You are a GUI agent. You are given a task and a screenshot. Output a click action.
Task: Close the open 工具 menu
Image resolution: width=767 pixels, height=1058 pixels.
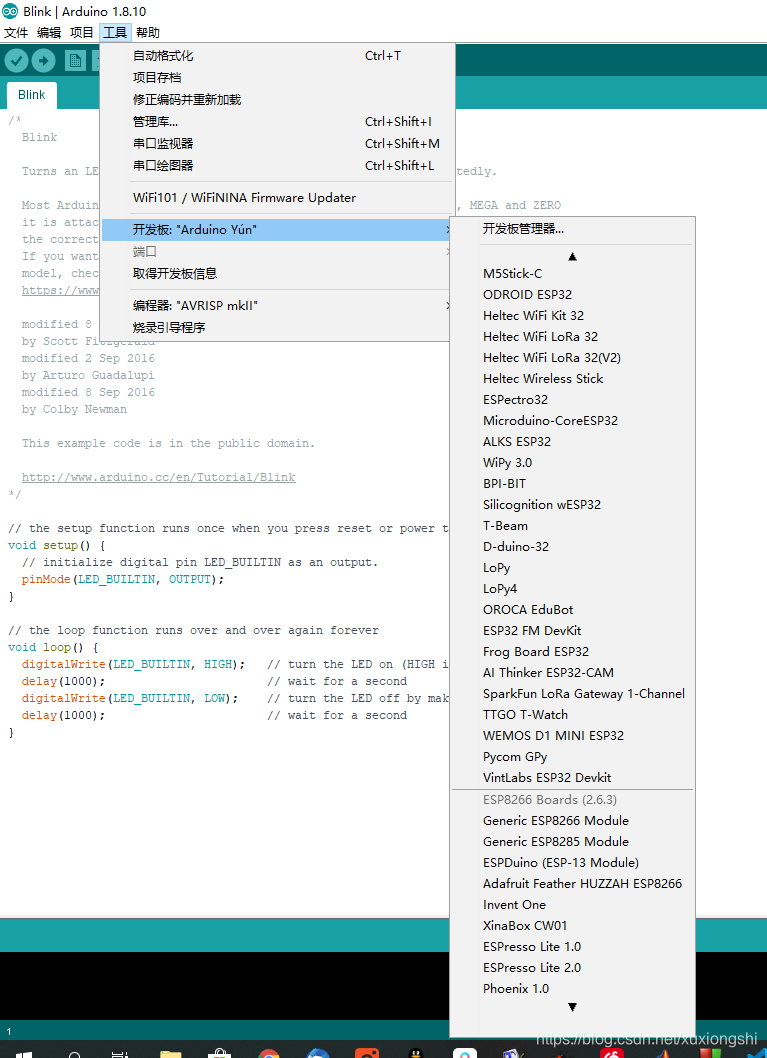coord(115,32)
